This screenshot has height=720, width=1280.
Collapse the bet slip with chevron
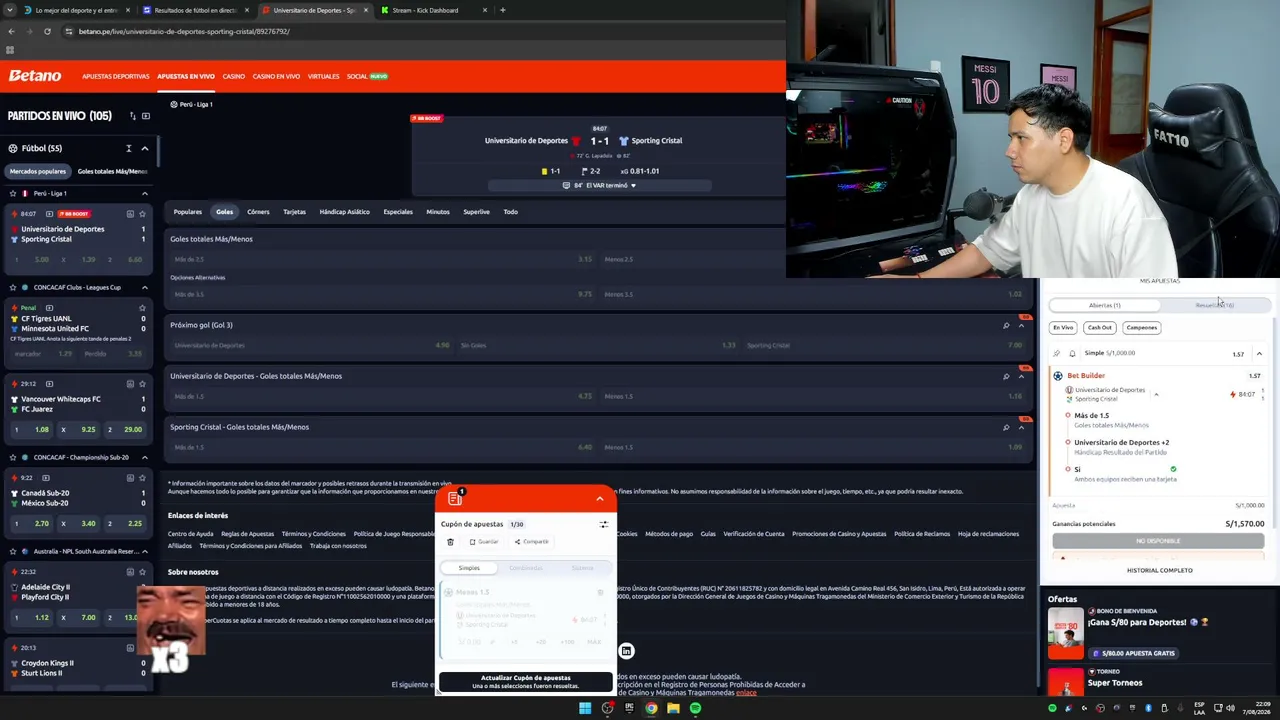point(600,498)
